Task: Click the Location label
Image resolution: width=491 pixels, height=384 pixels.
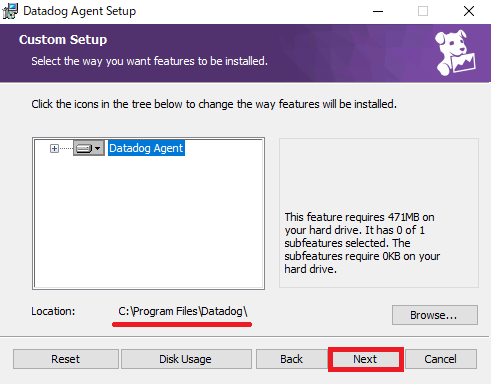Action: pyautogui.click(x=53, y=311)
